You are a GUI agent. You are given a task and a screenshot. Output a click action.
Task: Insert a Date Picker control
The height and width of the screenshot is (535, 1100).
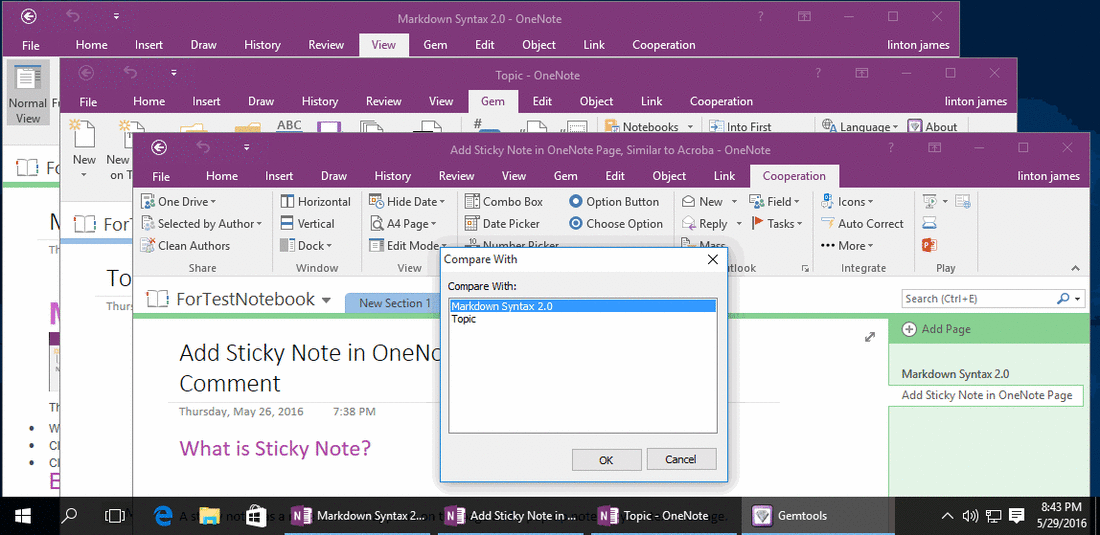[x=502, y=224]
